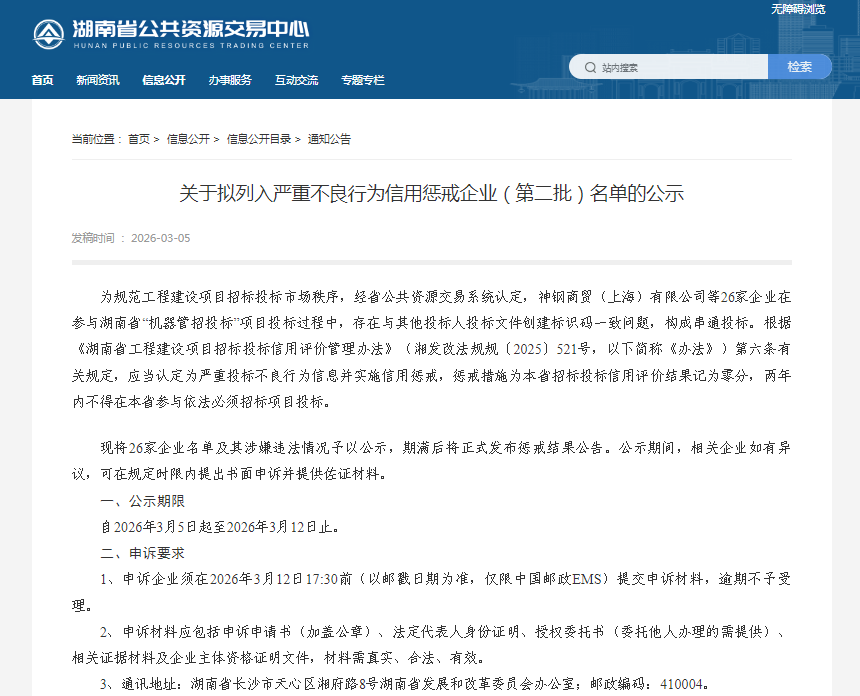
Task: Select 信息公开 in the top navigation
Action: (x=163, y=80)
